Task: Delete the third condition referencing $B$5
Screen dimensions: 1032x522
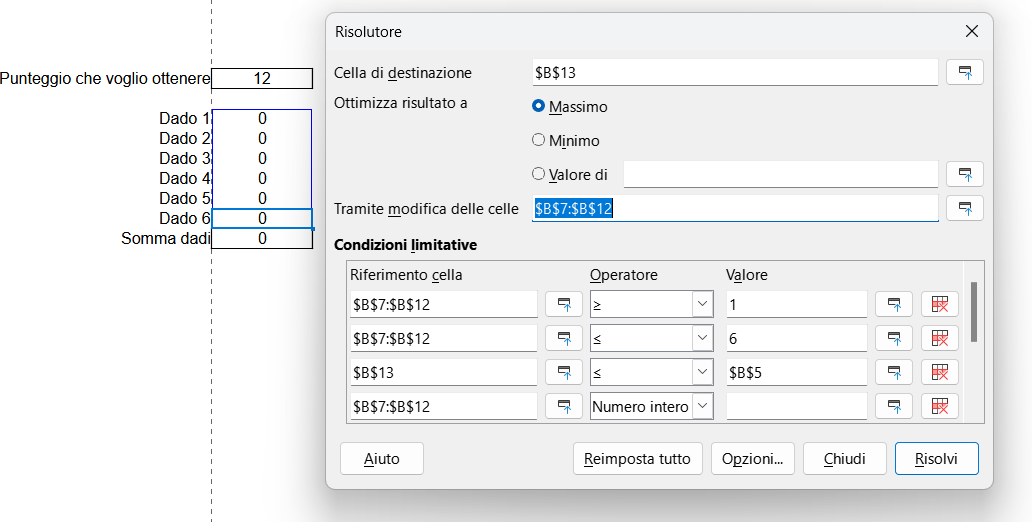Action: click(x=939, y=372)
